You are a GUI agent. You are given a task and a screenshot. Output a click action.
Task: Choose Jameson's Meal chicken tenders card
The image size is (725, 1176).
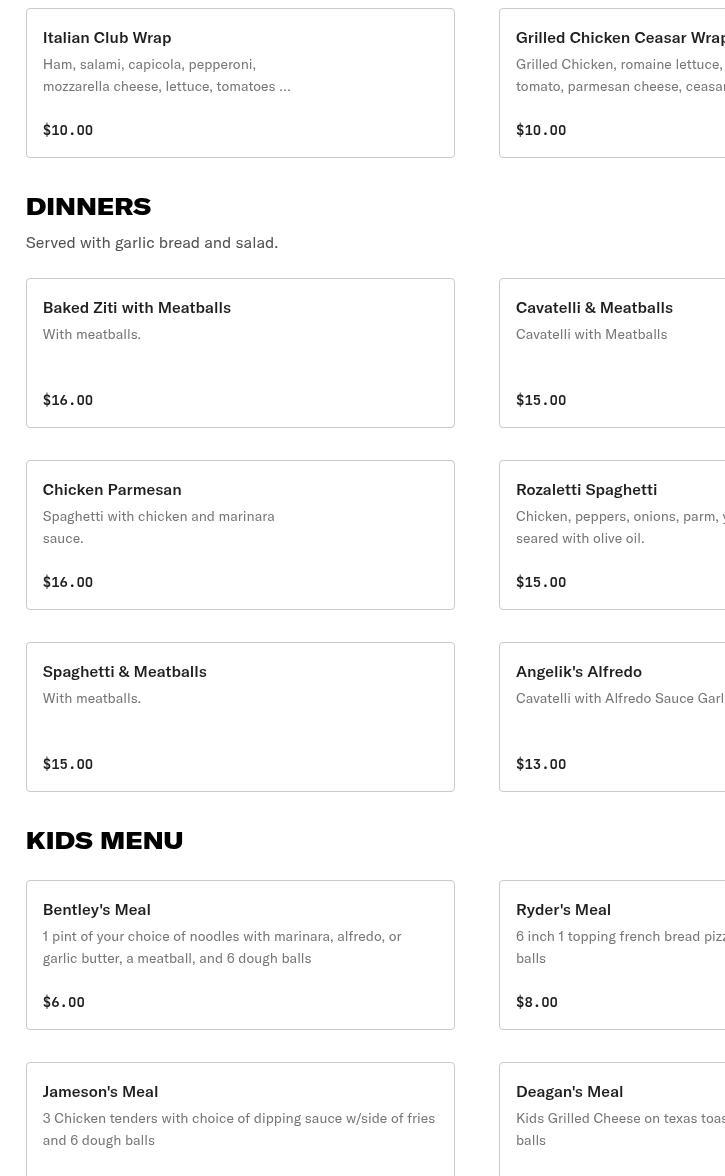point(240,1119)
